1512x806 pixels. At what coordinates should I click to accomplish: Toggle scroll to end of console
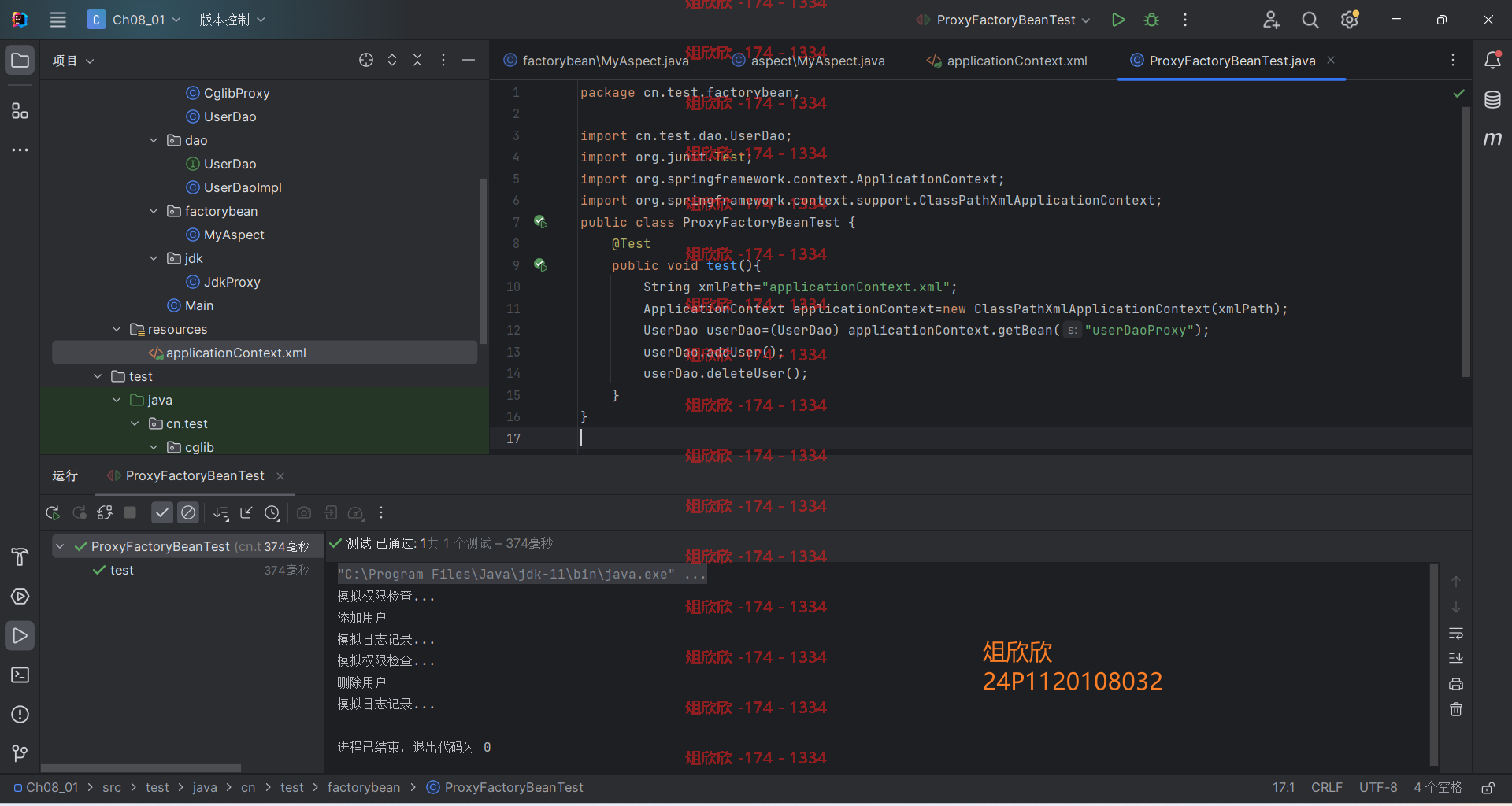[x=1456, y=658]
